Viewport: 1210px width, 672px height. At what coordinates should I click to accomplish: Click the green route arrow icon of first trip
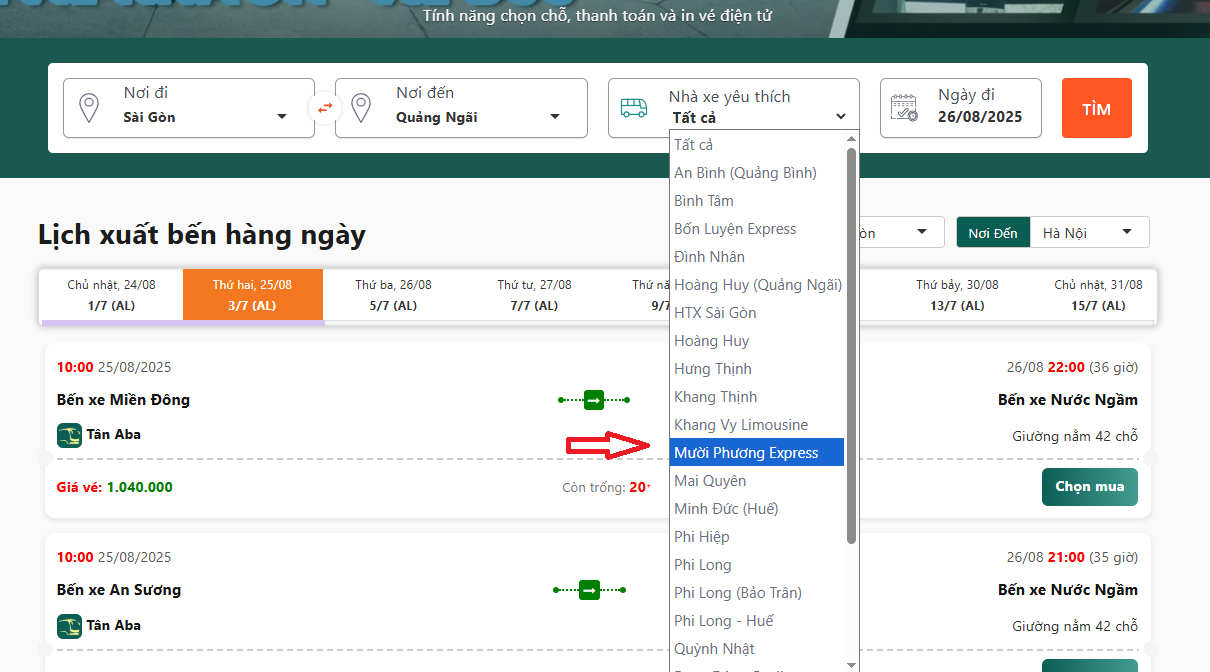tap(593, 400)
